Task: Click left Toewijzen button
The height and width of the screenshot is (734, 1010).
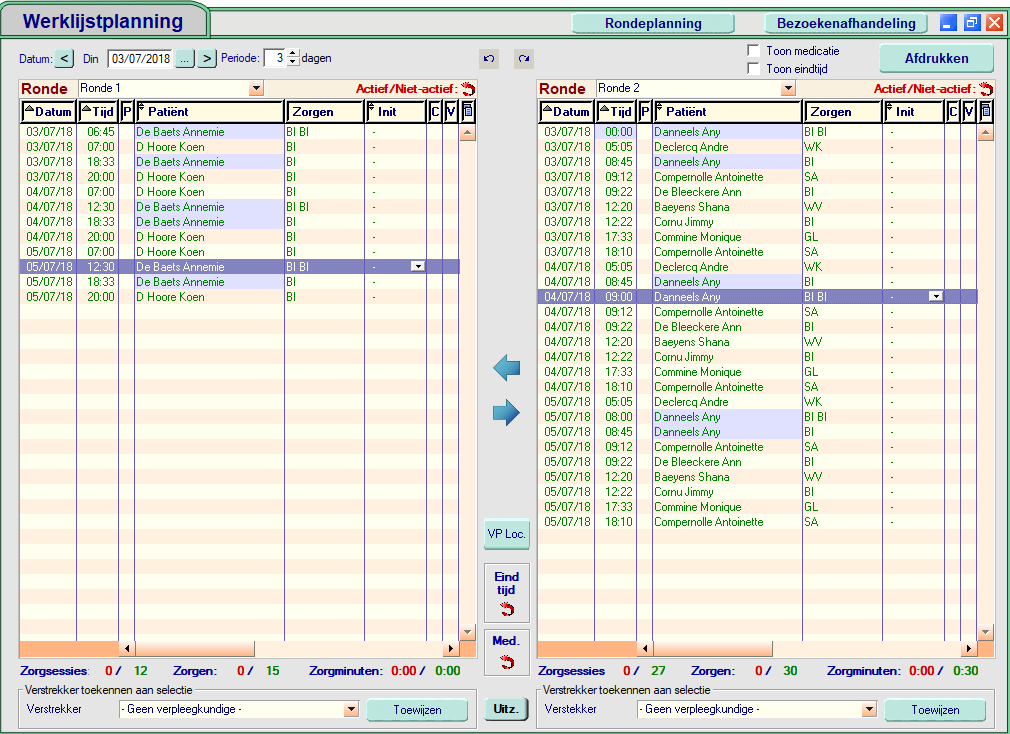Action: [417, 710]
